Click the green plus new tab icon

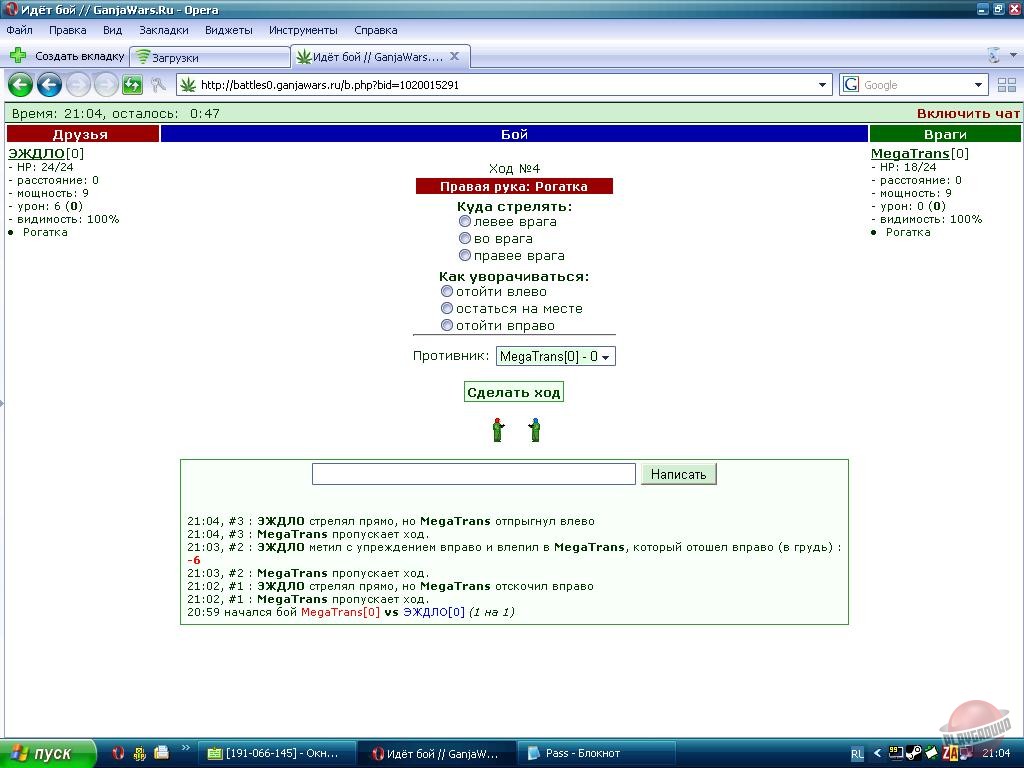(x=18, y=56)
